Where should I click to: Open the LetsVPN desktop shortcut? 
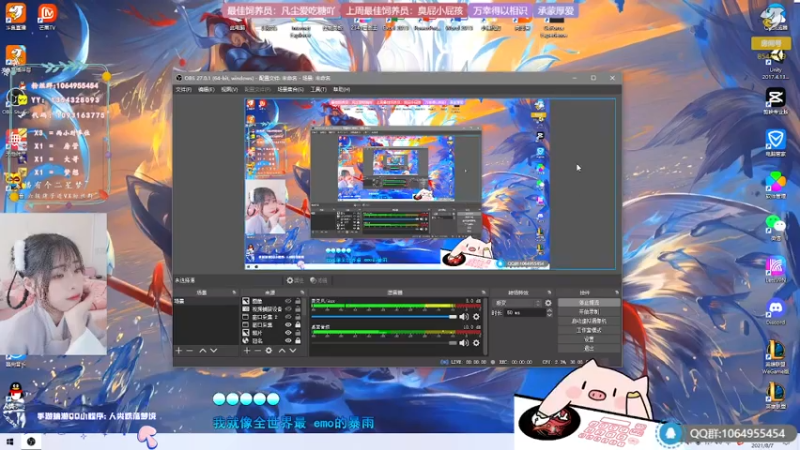pos(776,270)
